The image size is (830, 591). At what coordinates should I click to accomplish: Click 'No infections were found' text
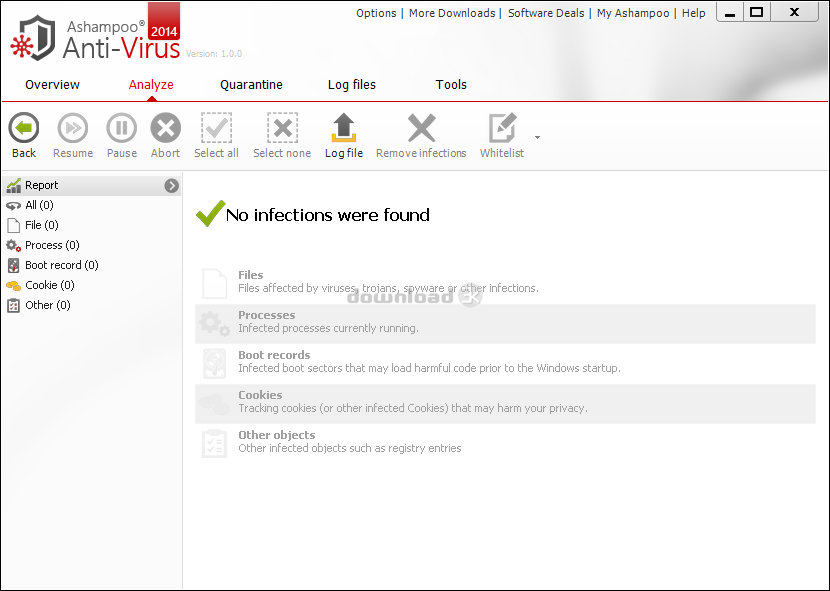[328, 215]
